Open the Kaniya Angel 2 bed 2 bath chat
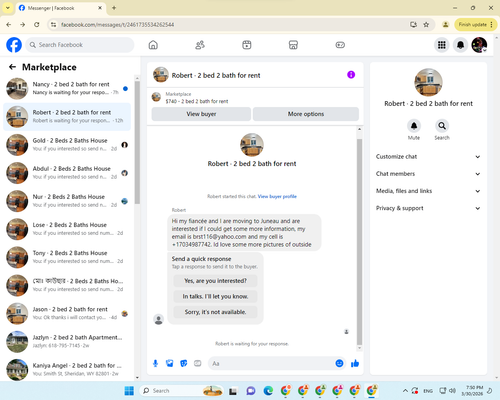Image resolution: width=500 pixels, height=400 pixels. tap(67, 370)
